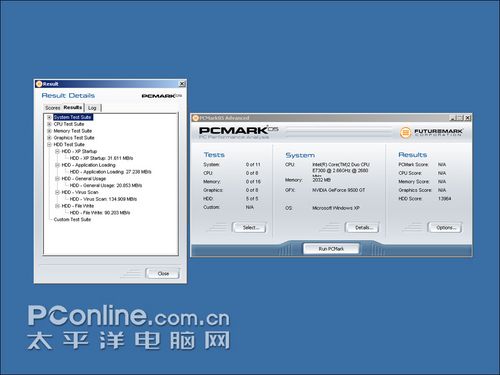
Task: Click the Memory tests '0 of 16' value
Action: coord(253,182)
